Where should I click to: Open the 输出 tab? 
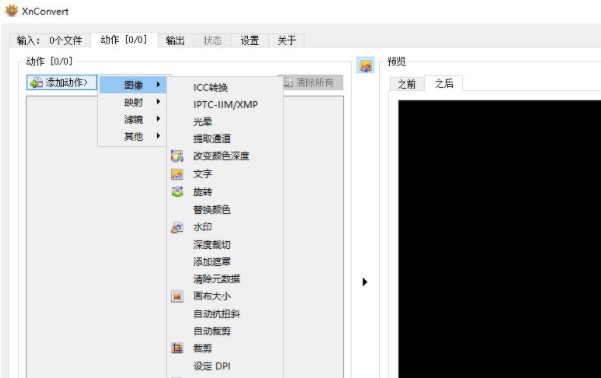(176, 40)
